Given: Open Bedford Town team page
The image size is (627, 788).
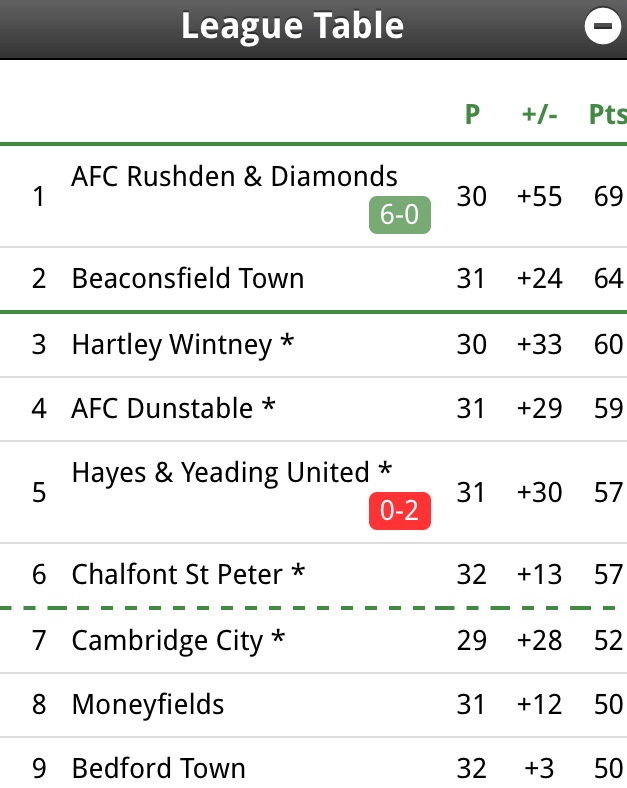Looking at the screenshot, I should point(158,768).
